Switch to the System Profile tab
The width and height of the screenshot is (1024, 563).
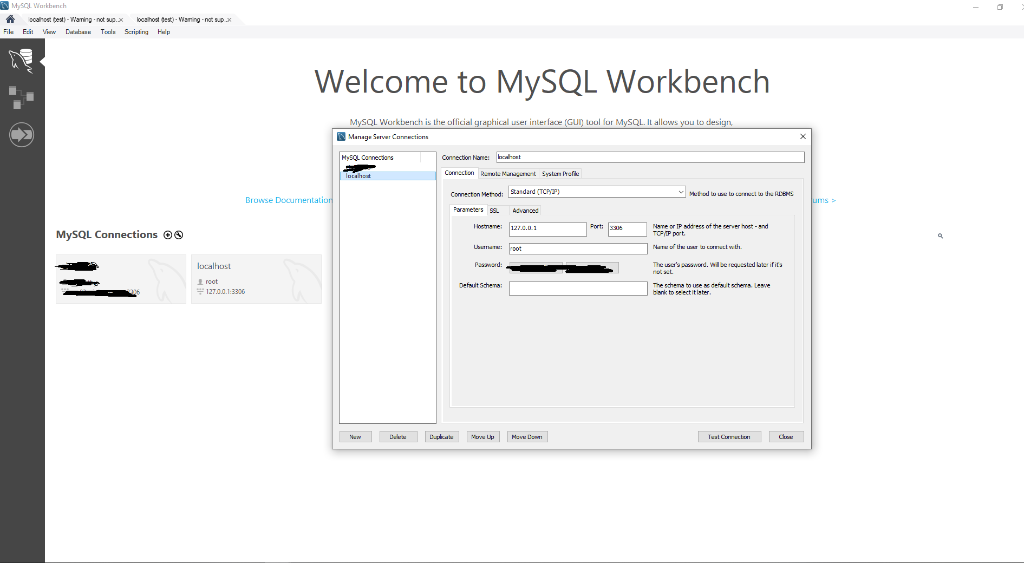tap(560, 174)
